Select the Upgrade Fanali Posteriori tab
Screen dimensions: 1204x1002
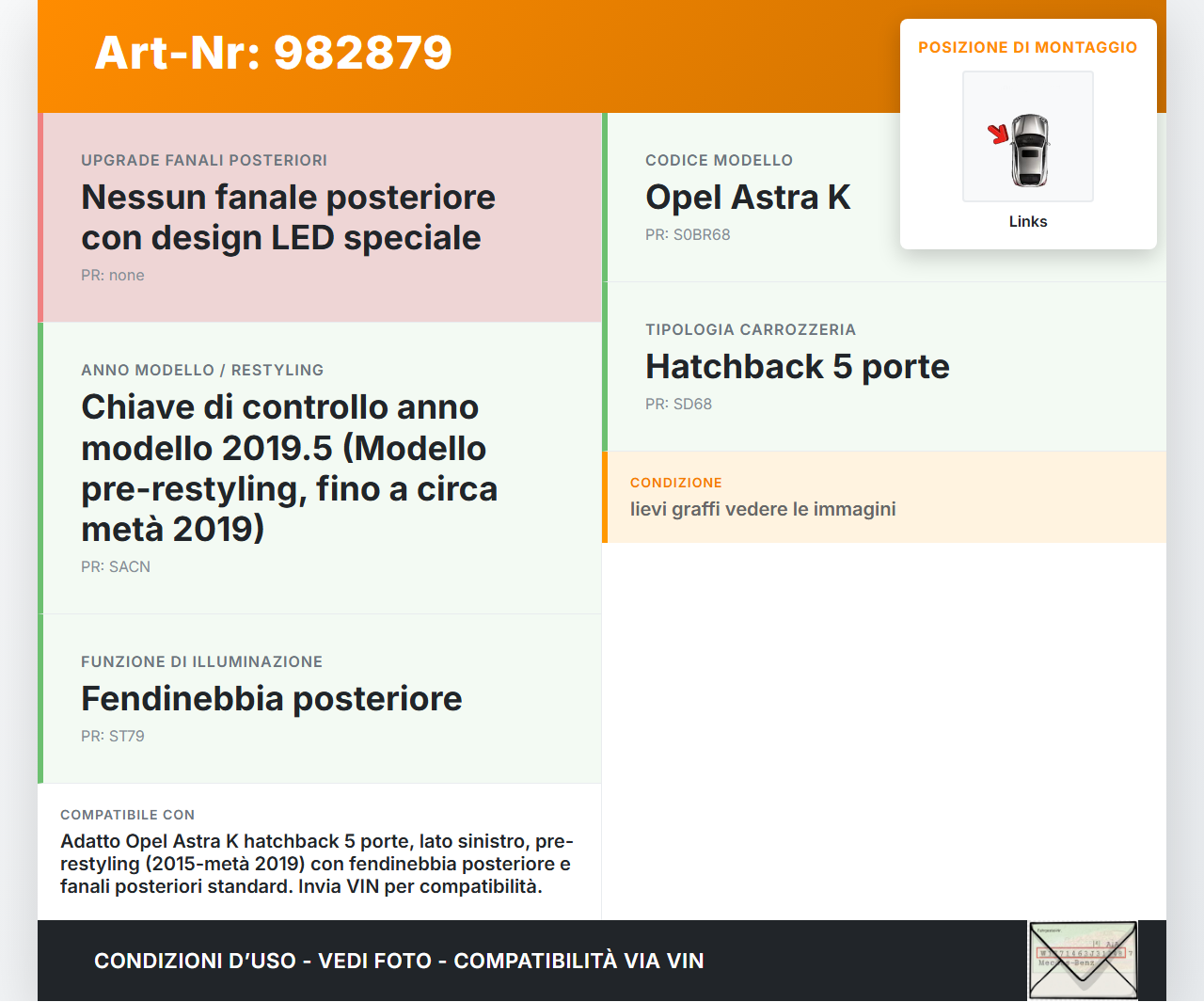pos(204,160)
